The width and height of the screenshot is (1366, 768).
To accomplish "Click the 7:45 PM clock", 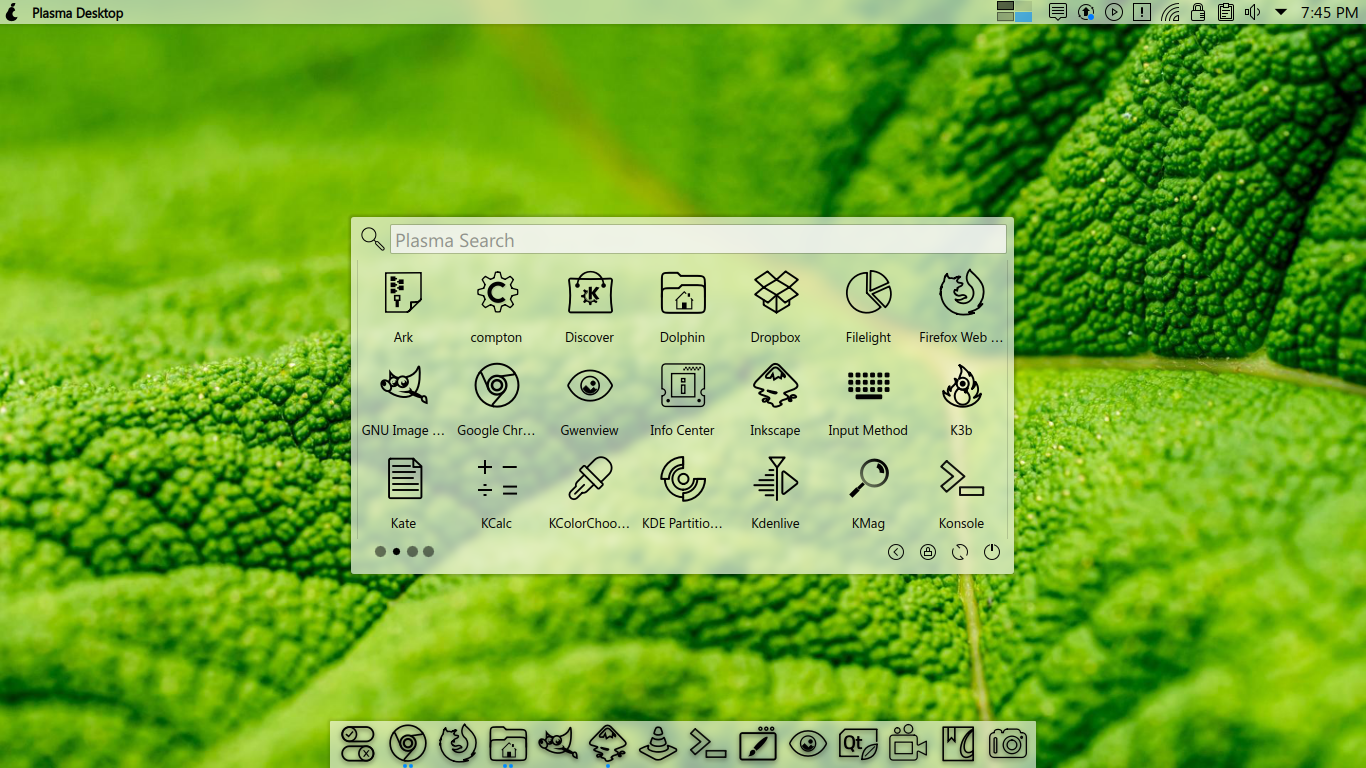I will [x=1329, y=13].
